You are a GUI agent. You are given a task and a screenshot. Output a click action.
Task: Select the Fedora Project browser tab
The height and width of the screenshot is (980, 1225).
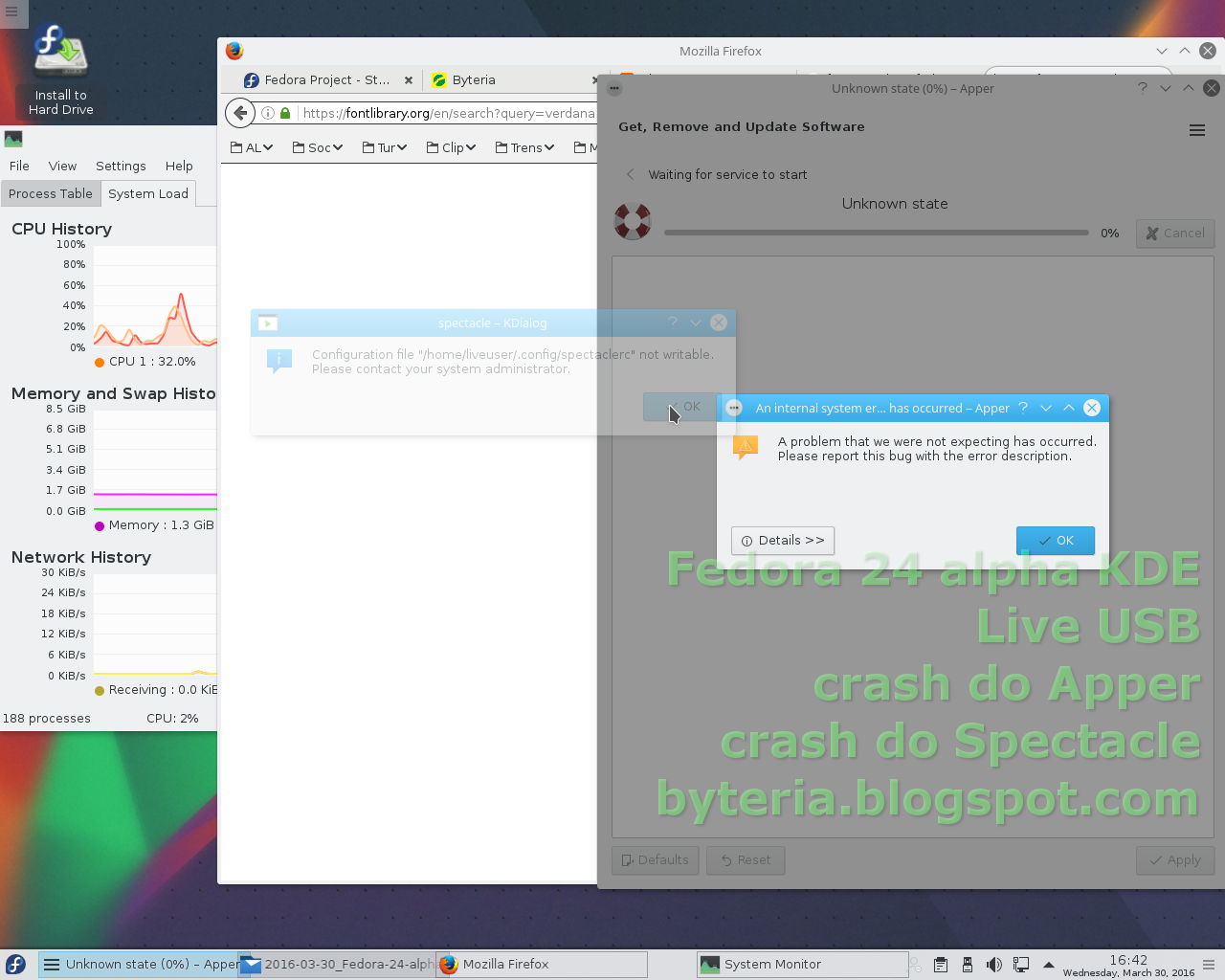click(x=328, y=80)
